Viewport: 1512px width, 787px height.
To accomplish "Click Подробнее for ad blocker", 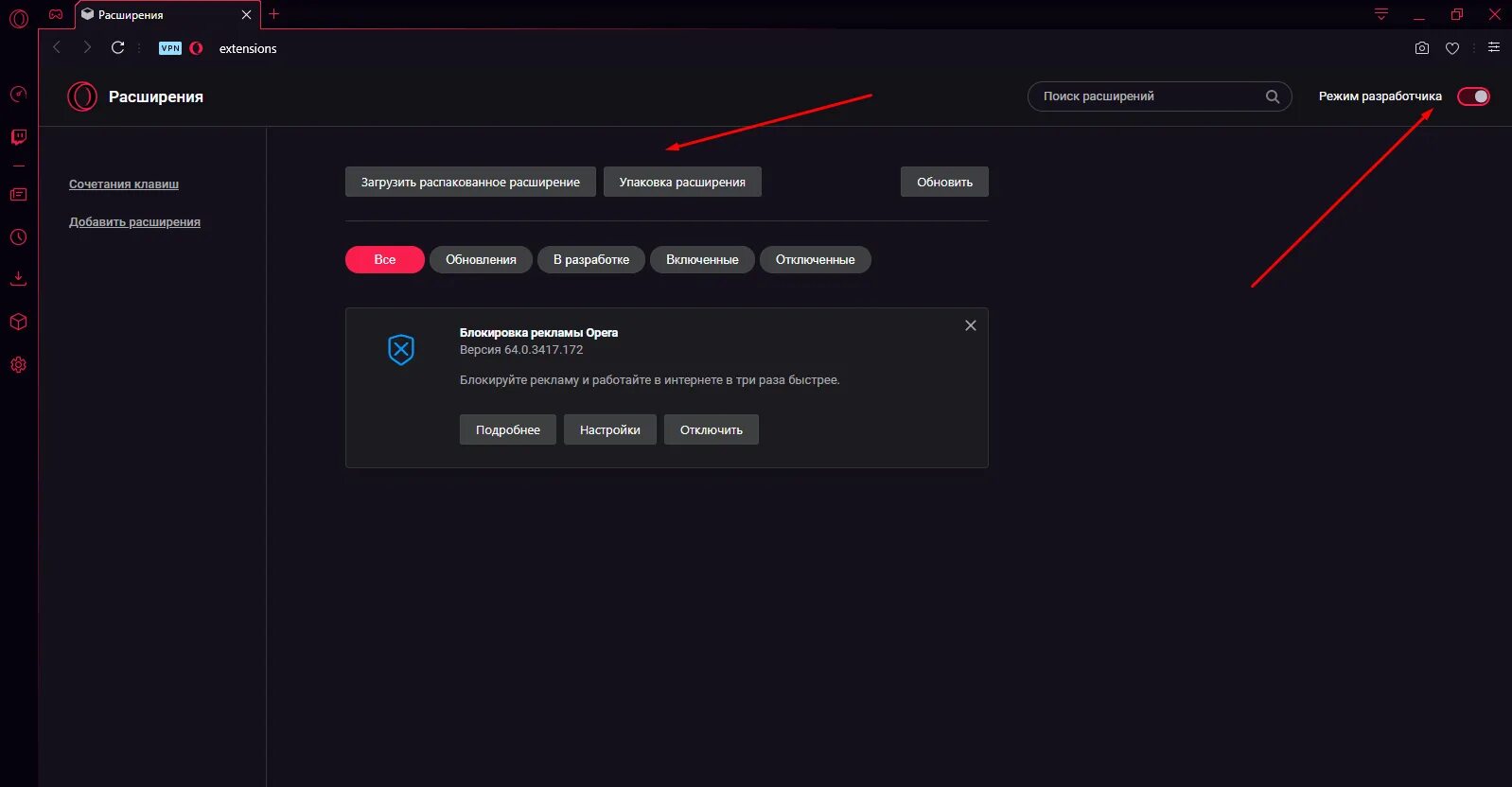I will tap(508, 429).
